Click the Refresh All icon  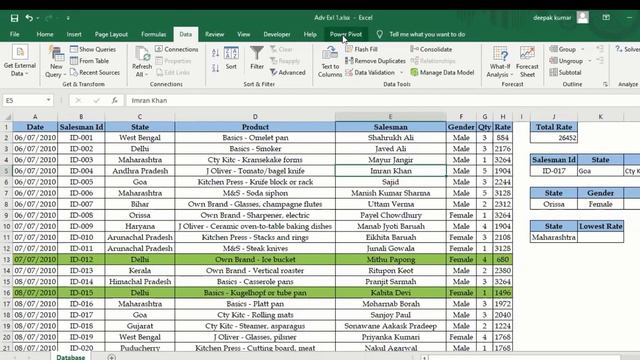(142, 61)
